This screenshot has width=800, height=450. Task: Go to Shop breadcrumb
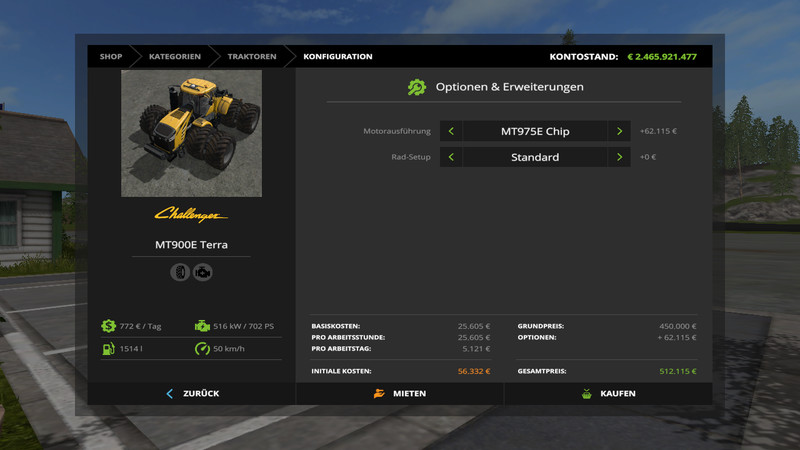click(x=110, y=57)
